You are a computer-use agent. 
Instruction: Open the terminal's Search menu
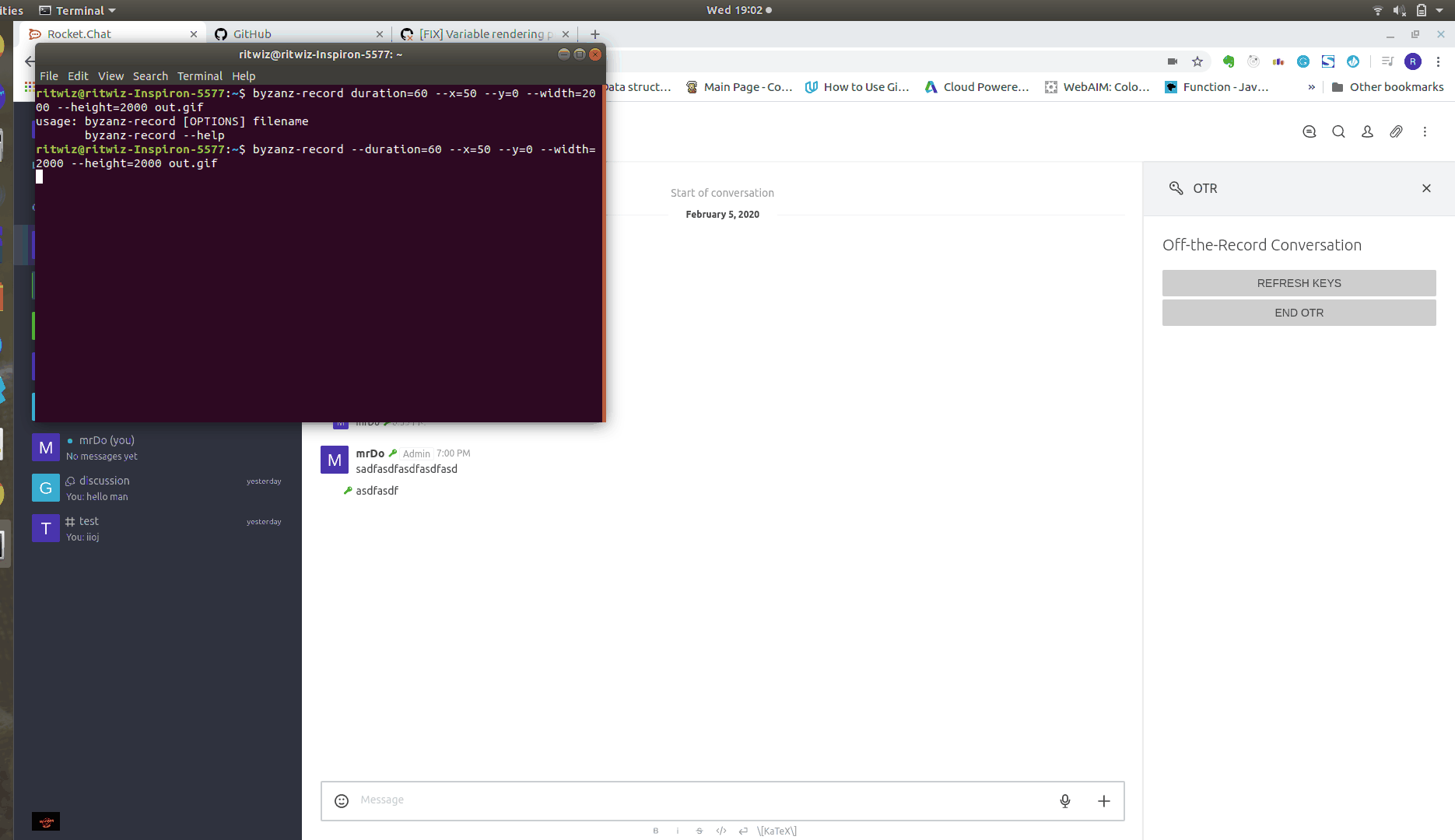(150, 75)
